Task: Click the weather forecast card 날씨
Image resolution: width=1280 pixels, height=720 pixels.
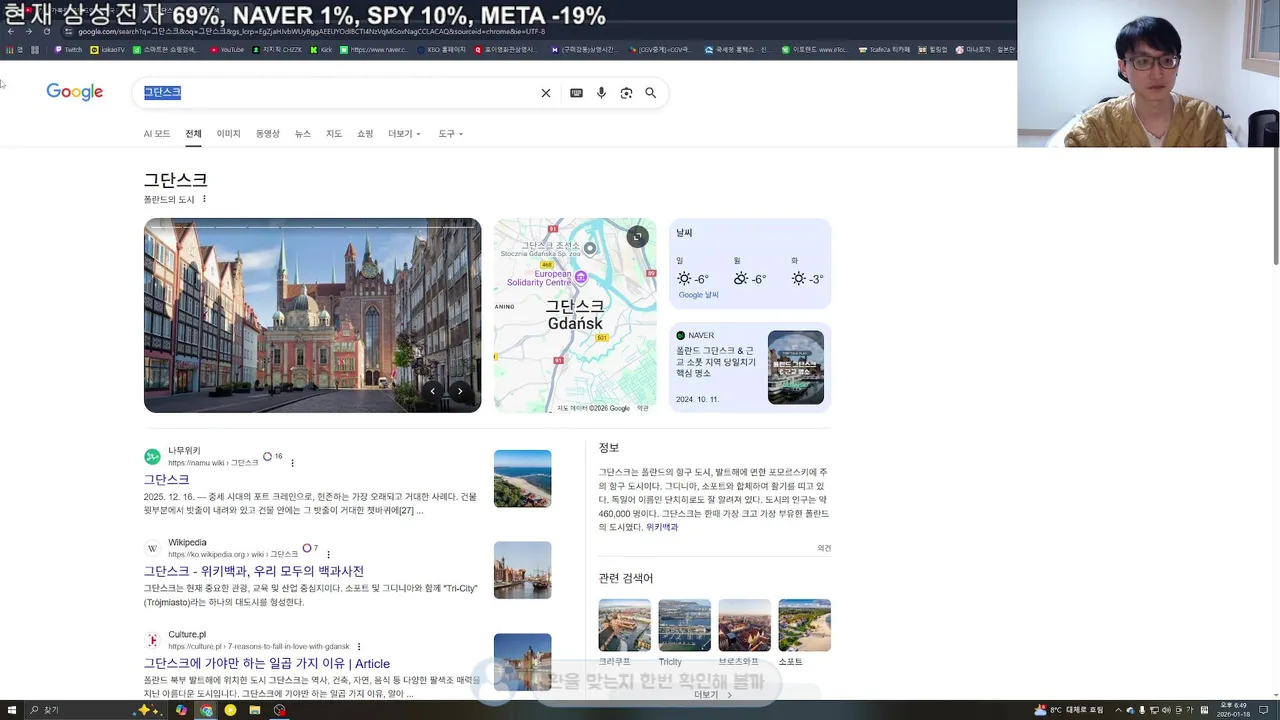Action: click(x=750, y=264)
